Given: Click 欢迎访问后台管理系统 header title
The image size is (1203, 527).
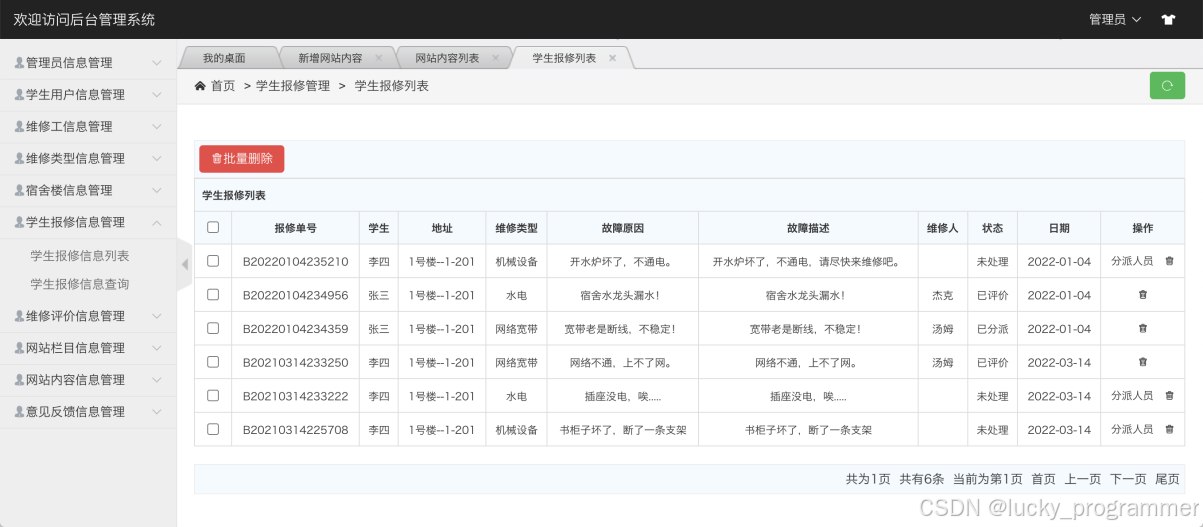Looking at the screenshot, I should 84,19.
